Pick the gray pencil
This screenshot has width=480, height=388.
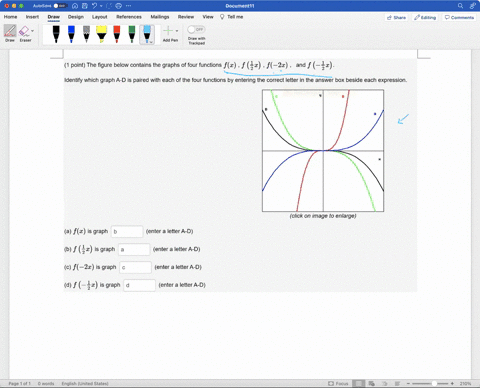86,34
